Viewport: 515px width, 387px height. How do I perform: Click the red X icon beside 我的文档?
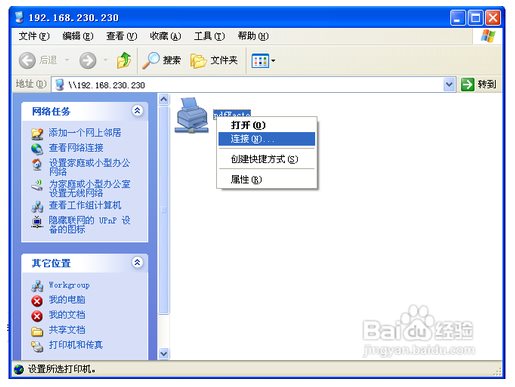point(37,316)
